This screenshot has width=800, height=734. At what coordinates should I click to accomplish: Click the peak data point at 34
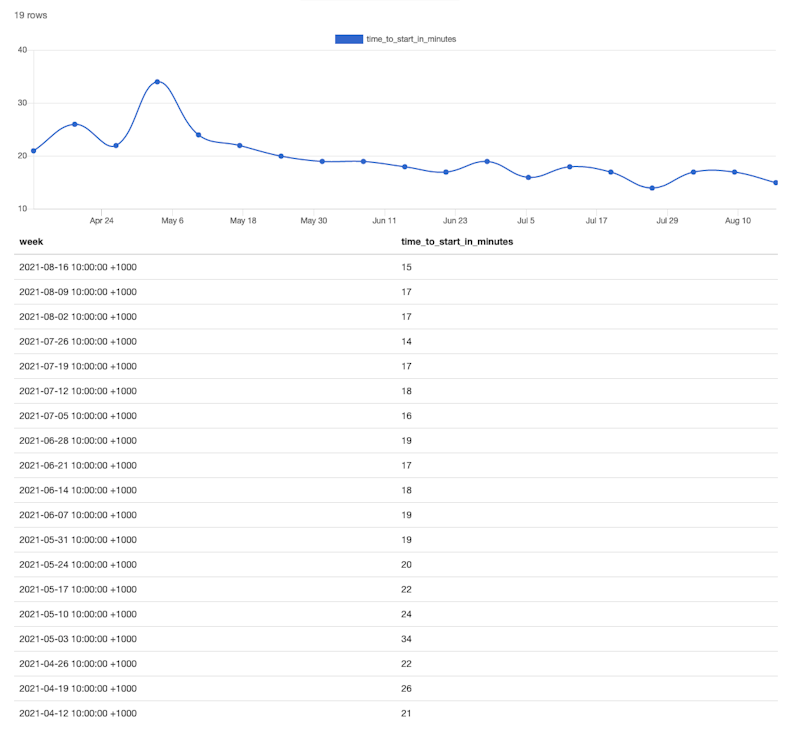[157, 82]
